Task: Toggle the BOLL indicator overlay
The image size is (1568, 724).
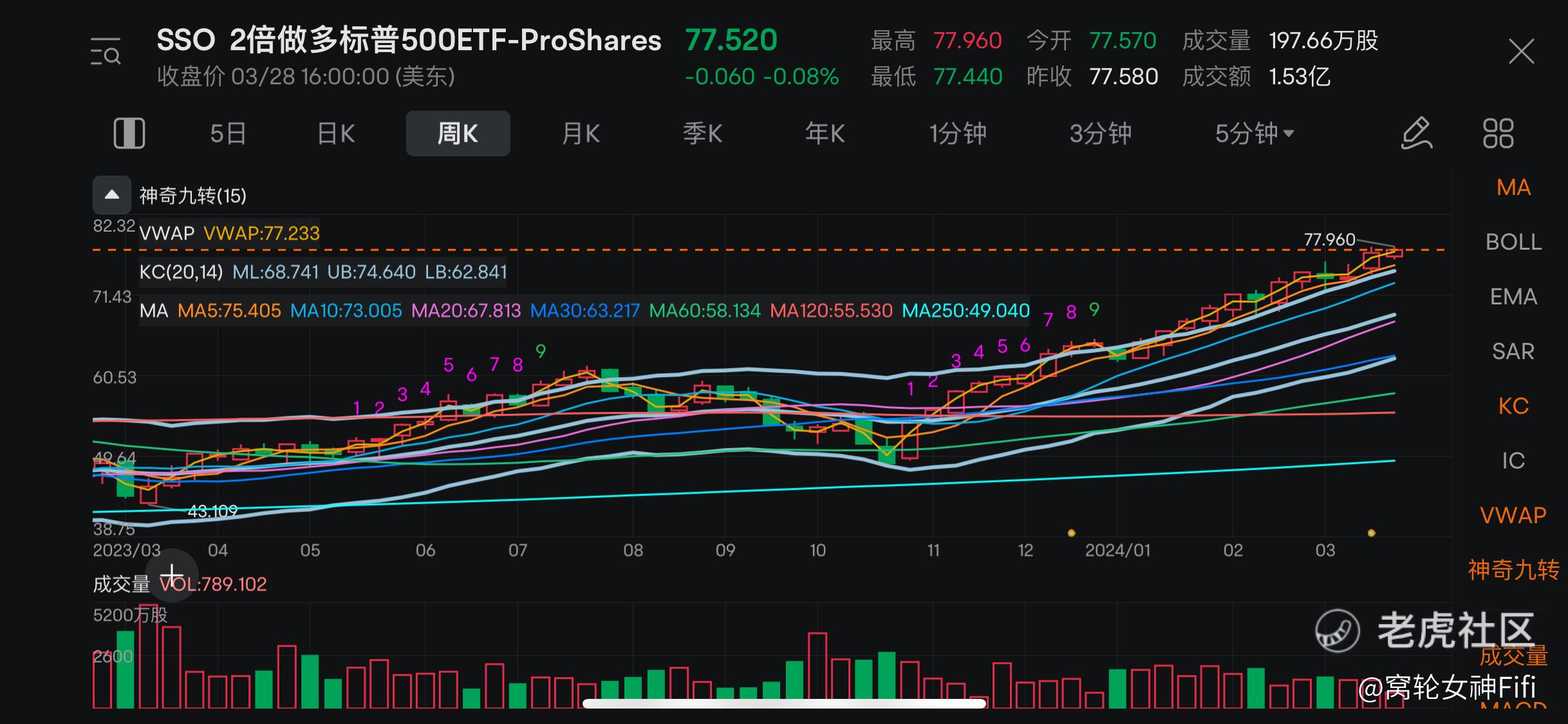Action: [x=1513, y=243]
